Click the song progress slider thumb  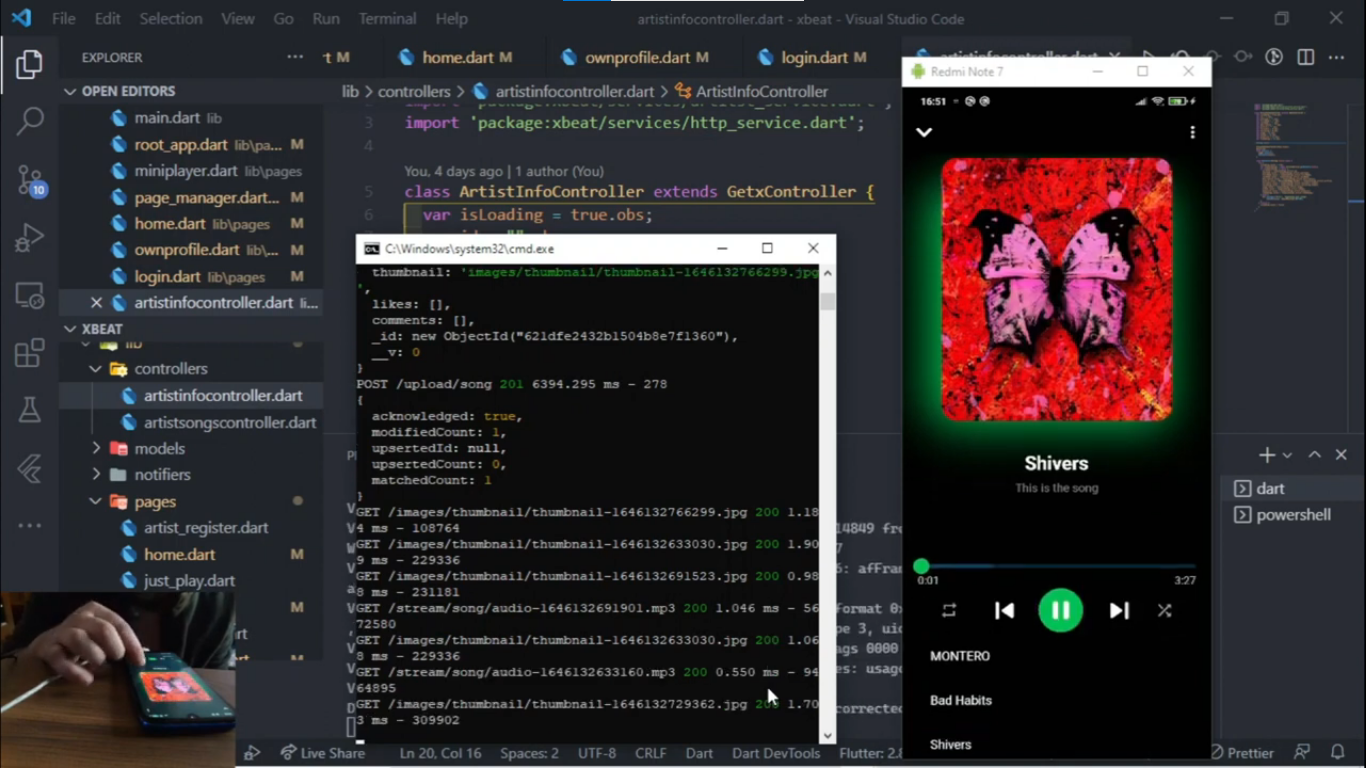(x=921, y=566)
